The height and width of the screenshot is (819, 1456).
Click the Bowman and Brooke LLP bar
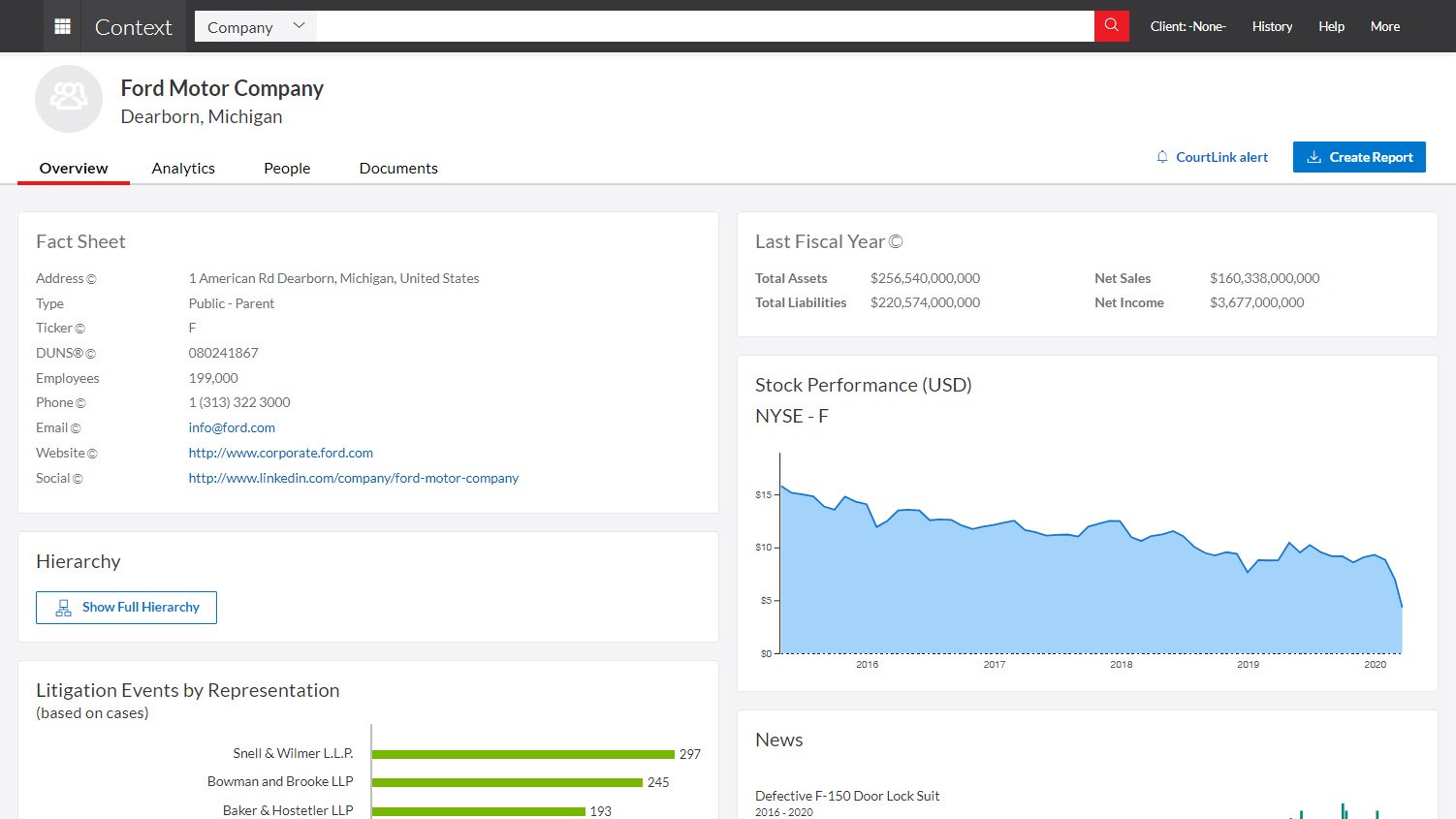coord(507,782)
